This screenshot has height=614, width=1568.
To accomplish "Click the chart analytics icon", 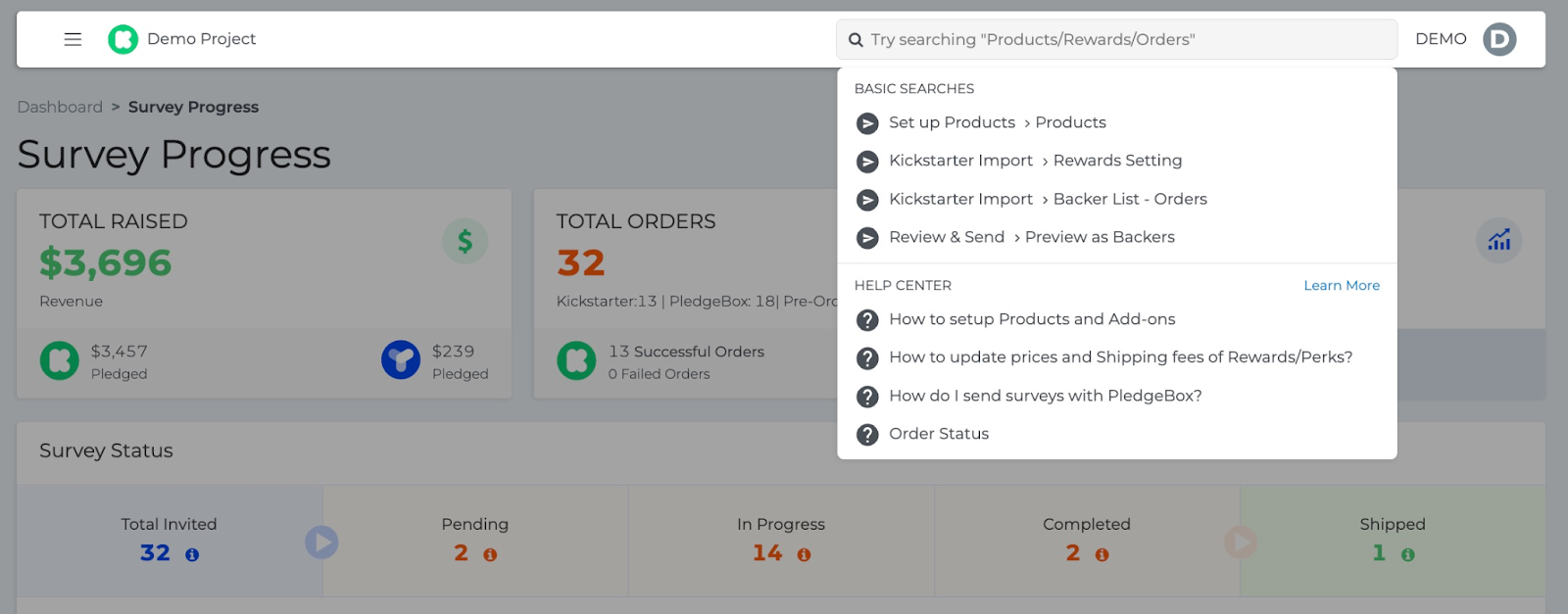I will (x=1498, y=240).
